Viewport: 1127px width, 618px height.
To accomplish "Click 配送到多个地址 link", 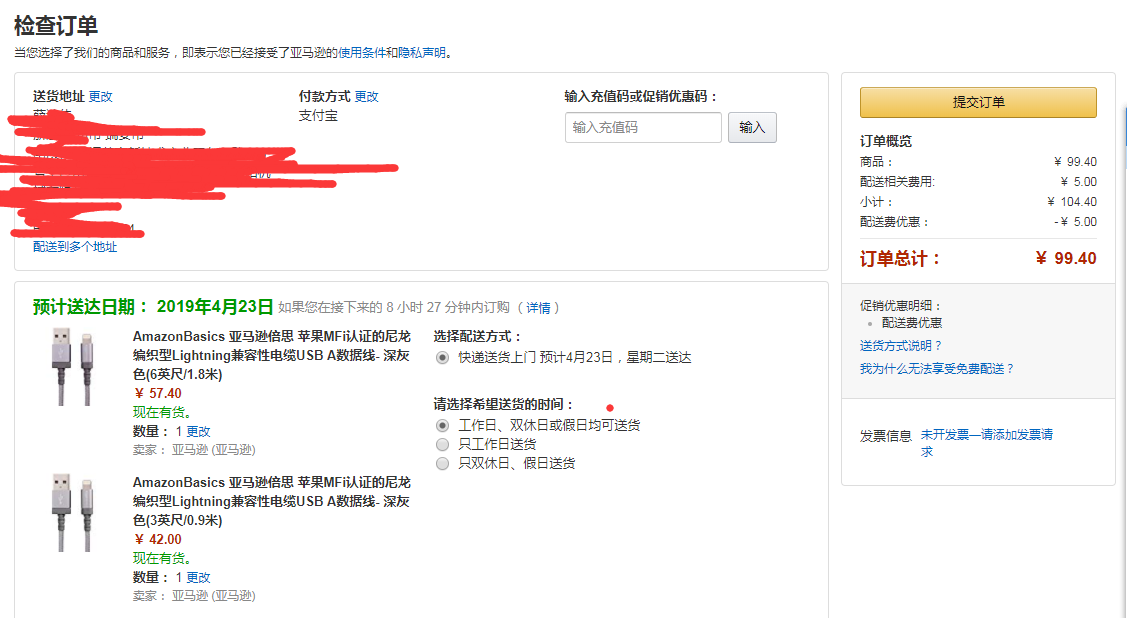I will 75,246.
